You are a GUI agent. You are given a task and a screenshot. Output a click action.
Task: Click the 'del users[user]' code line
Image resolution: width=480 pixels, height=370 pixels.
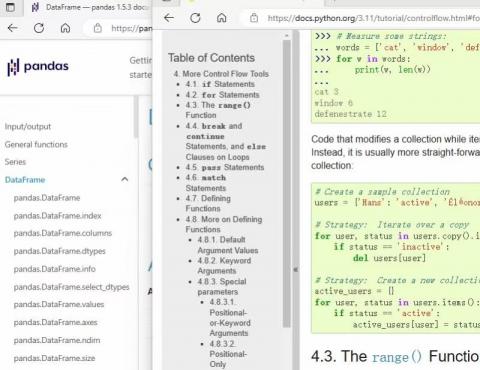tap(389, 258)
